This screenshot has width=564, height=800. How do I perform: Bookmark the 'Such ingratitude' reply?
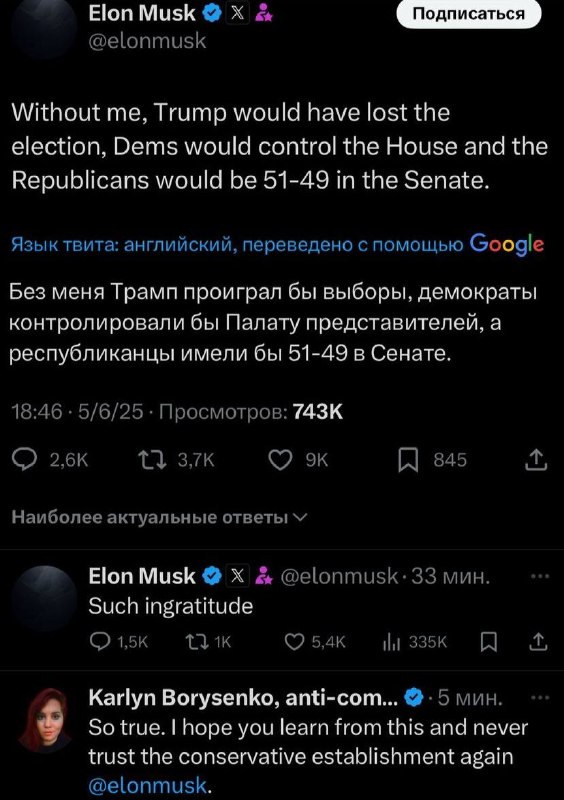[488, 642]
